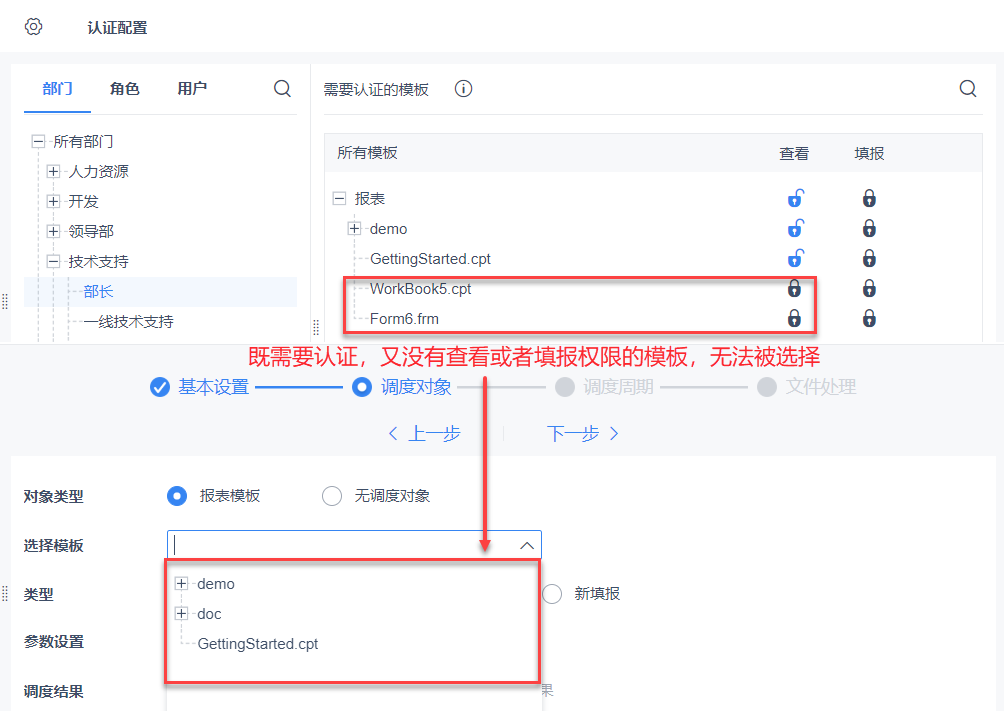Toggle fill lock icon for GettingStarted.cpt
This screenshot has height=711, width=1004.
tap(869, 259)
